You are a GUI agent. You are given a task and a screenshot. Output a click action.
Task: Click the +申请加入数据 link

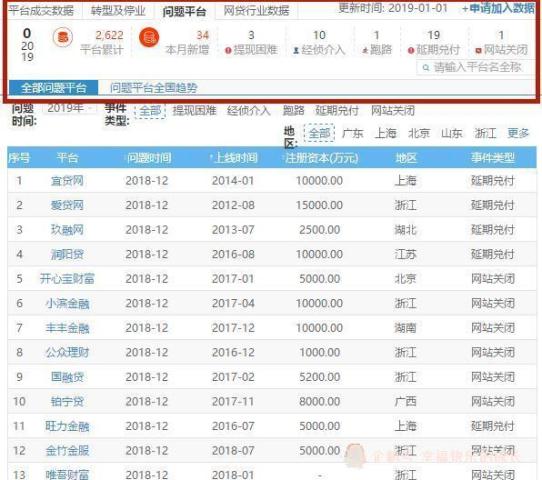498,8
